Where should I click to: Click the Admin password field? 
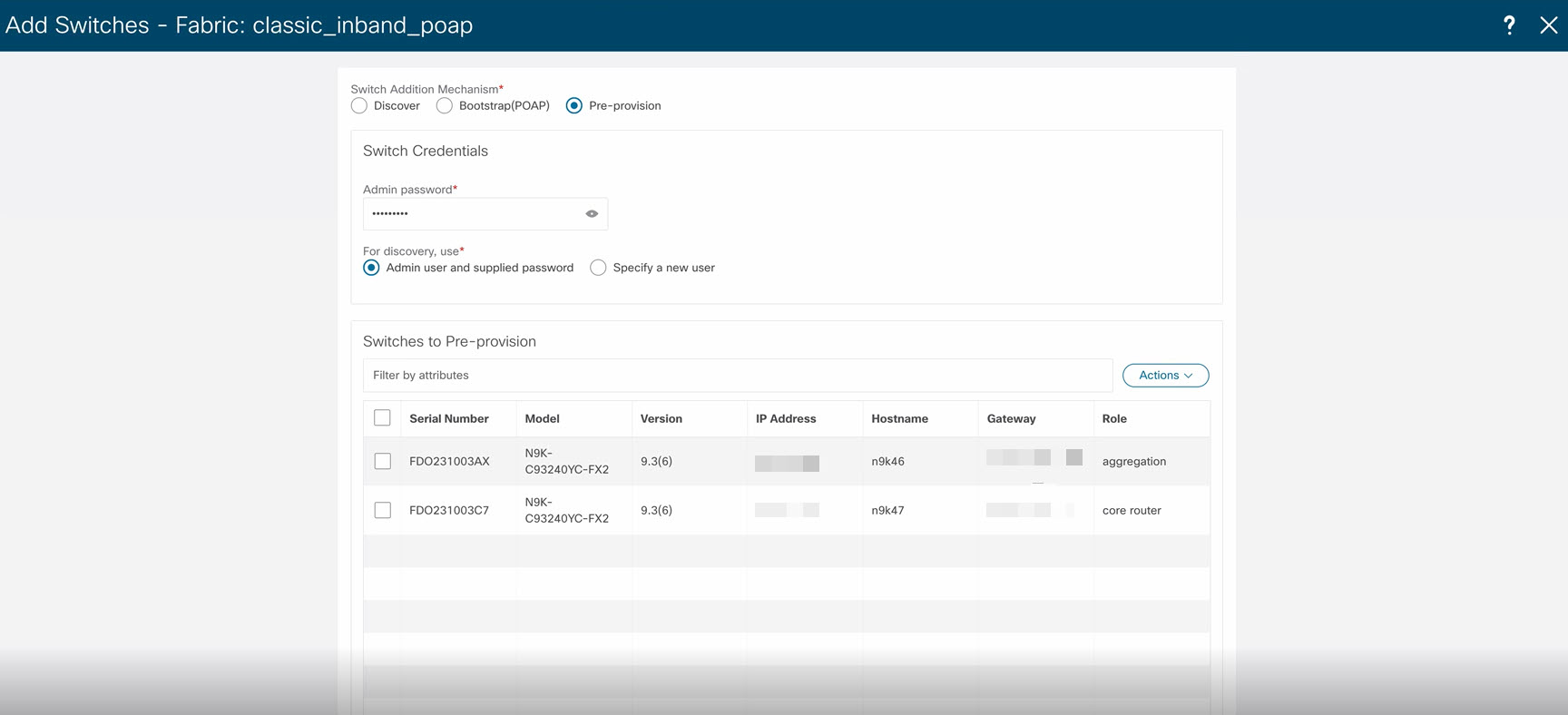(485, 214)
